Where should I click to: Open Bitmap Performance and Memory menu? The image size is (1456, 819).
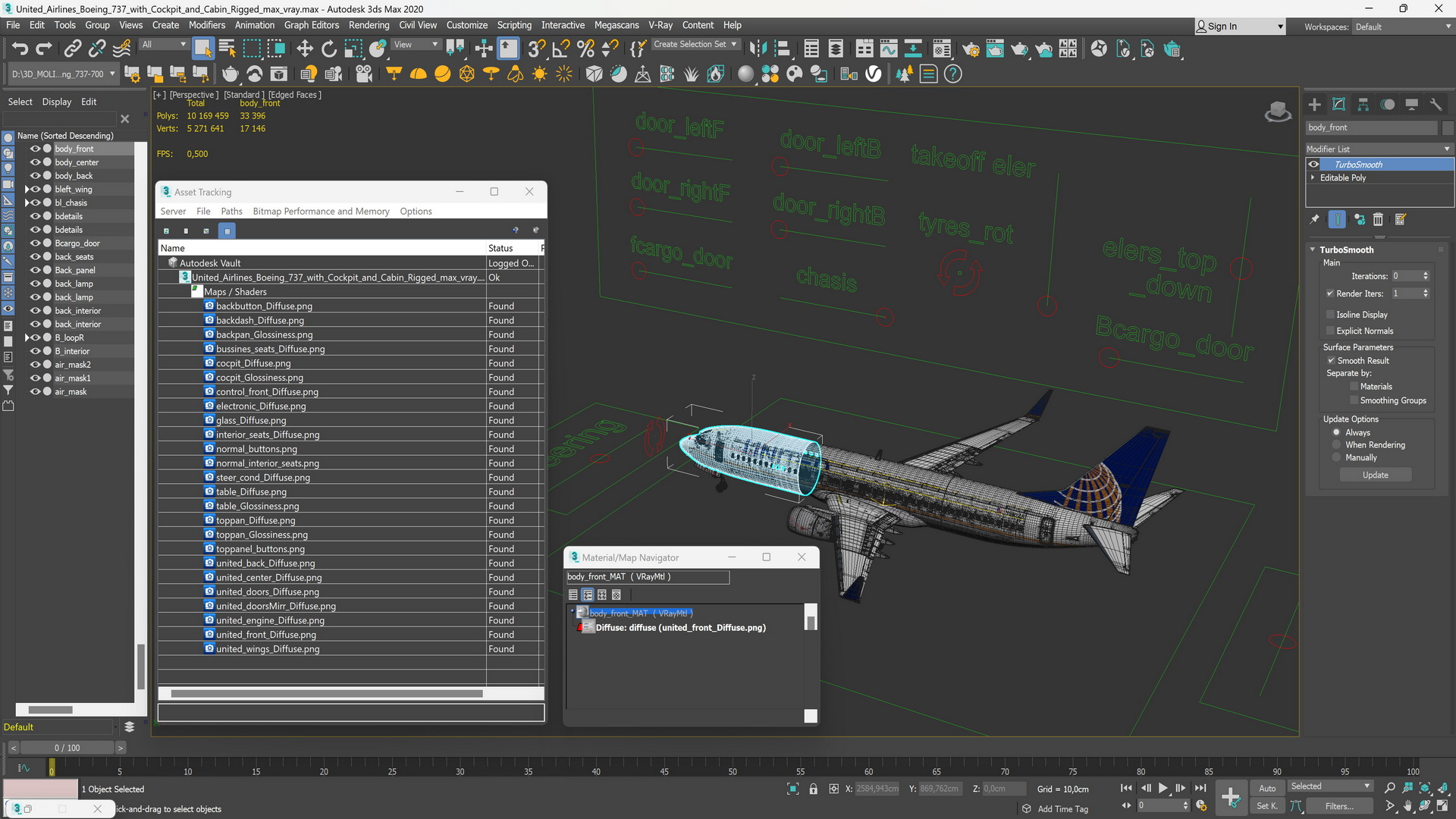(x=321, y=212)
